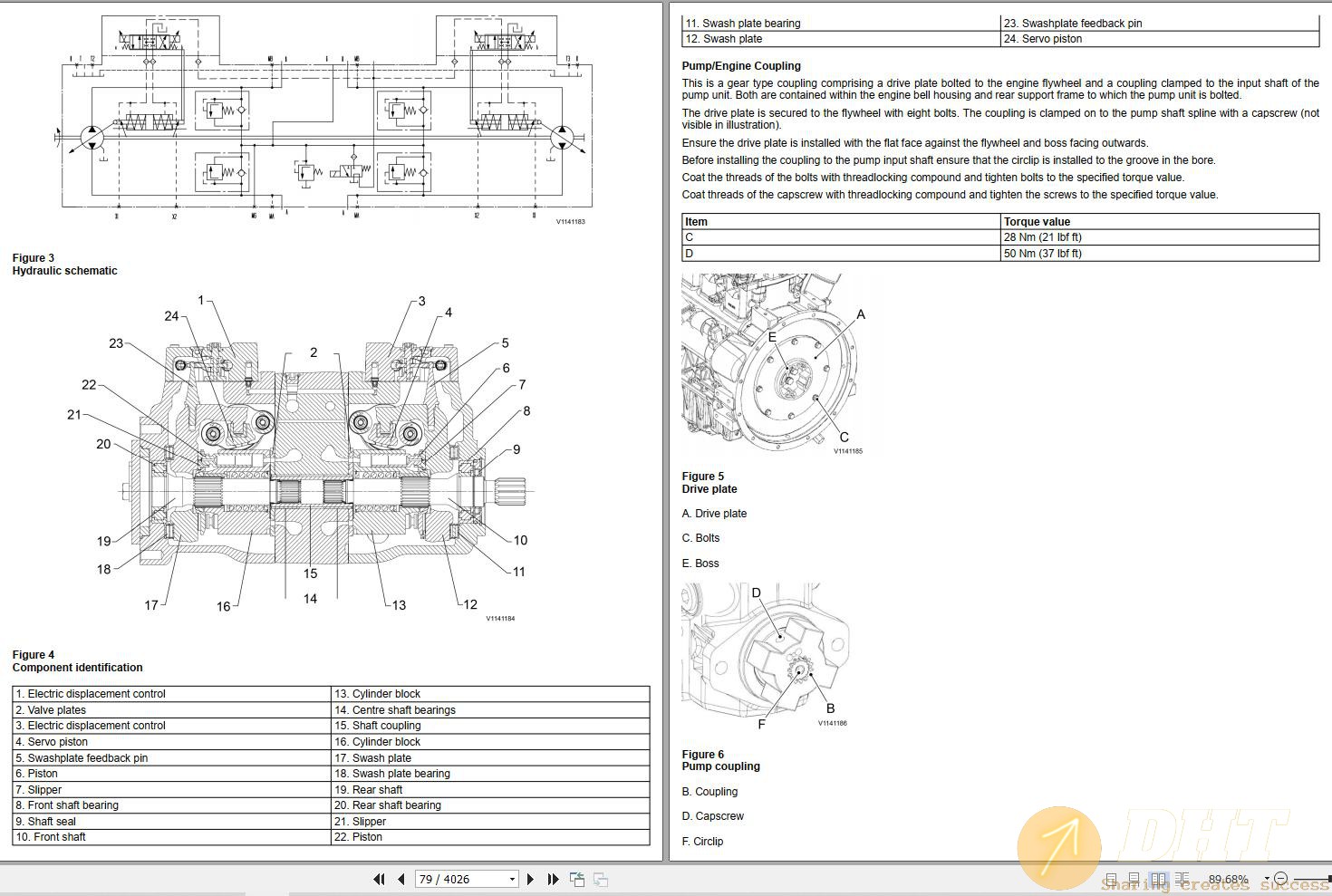Screen dimensions: 1332x896
Task: Click the '10. Front shaft' table cell
Action: 171,837
